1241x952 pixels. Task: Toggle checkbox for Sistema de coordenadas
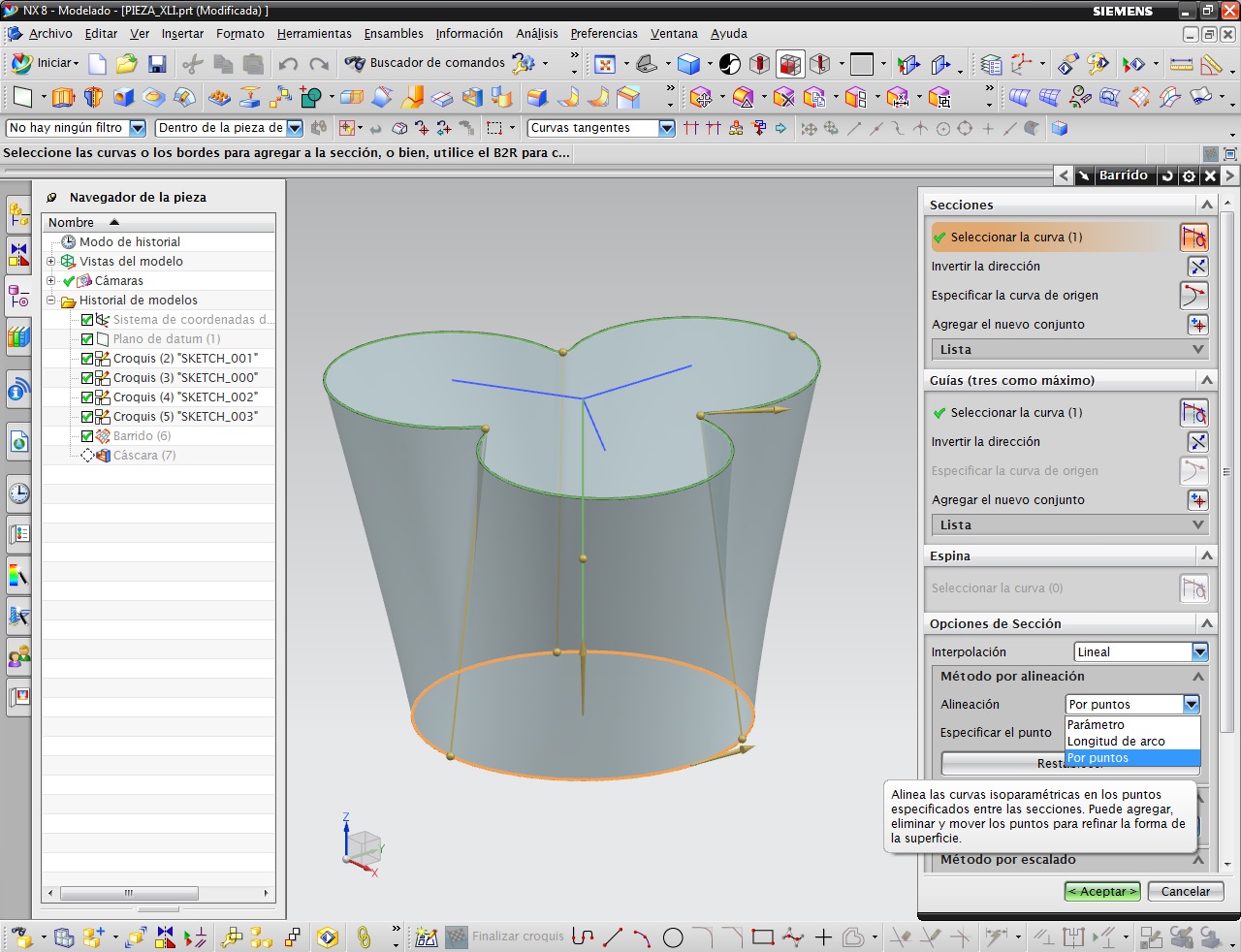coord(87,320)
